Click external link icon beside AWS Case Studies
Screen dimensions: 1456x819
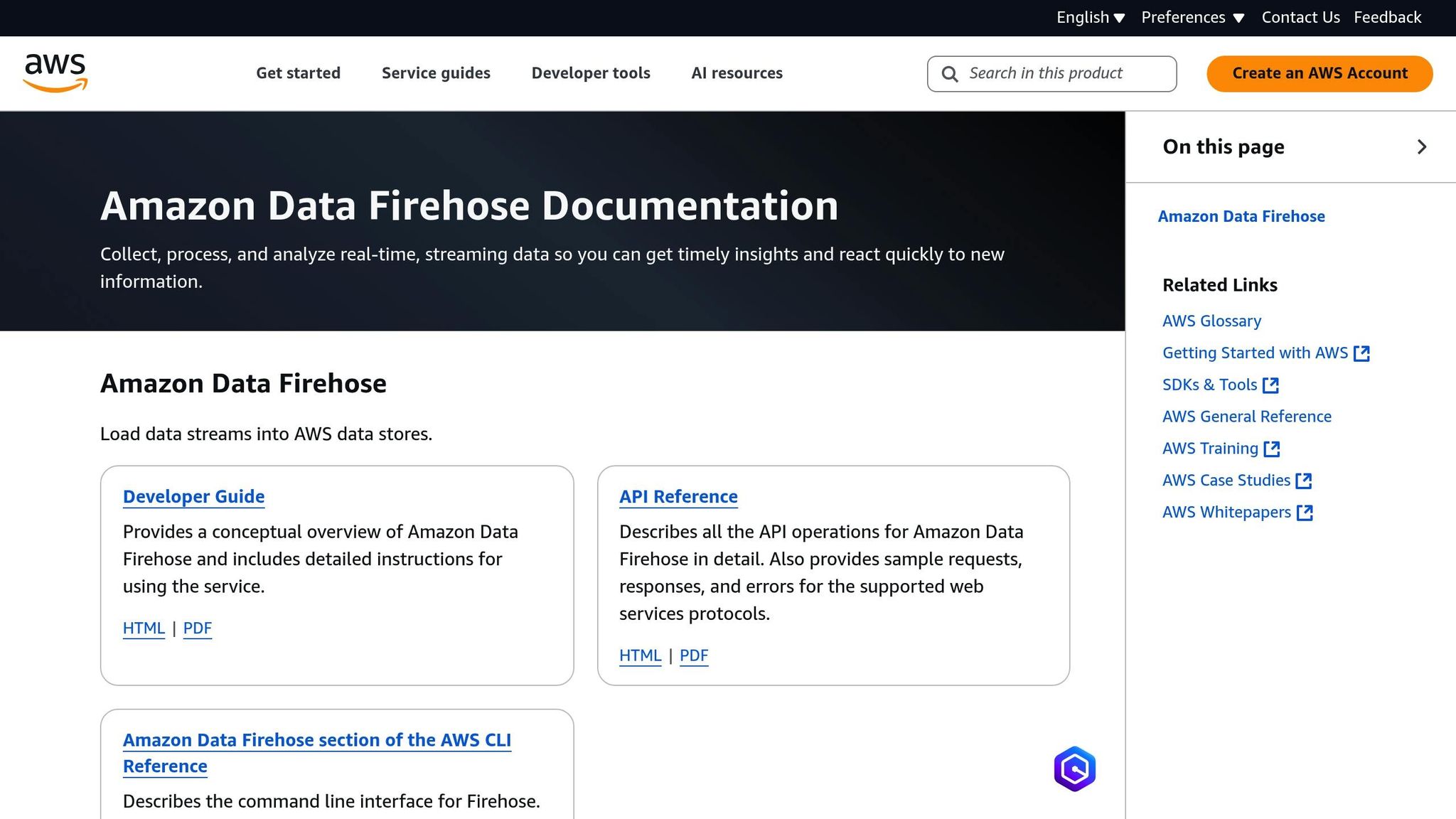(1304, 481)
